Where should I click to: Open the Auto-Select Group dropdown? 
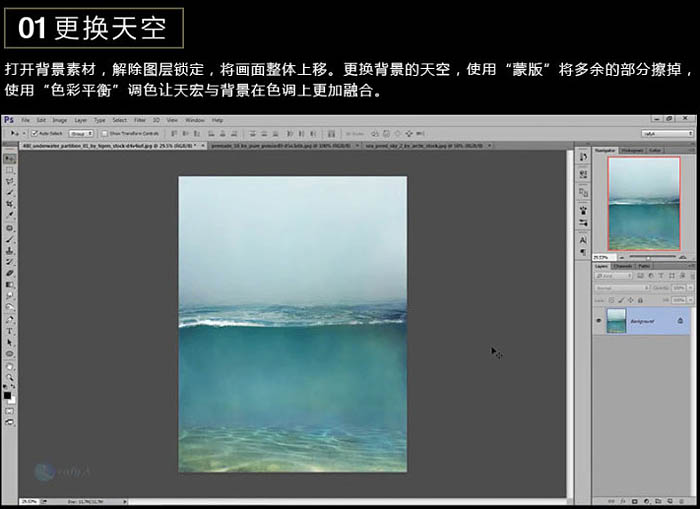pos(81,133)
